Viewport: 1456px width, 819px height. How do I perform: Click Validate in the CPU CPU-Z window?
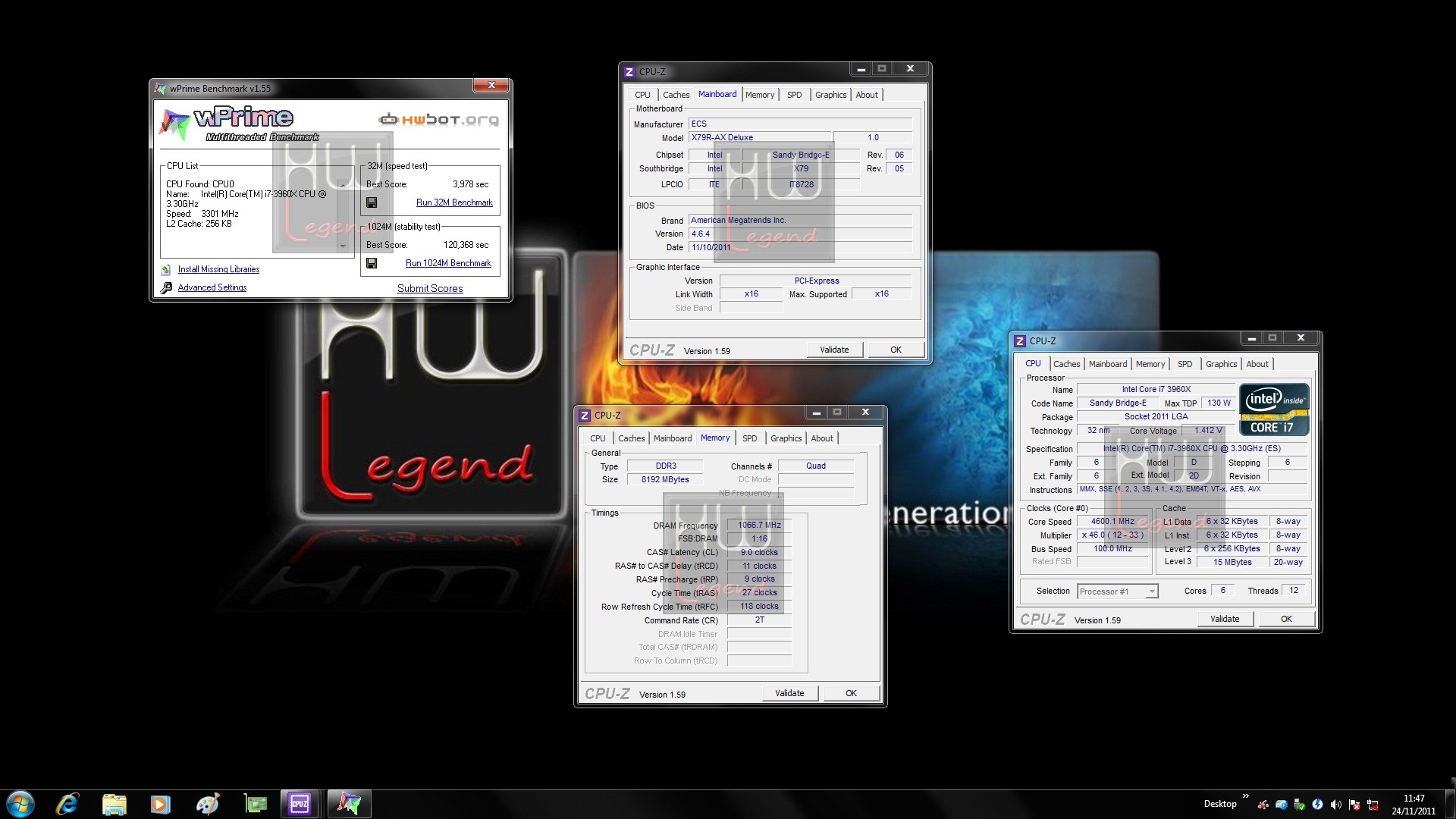coord(1225,619)
